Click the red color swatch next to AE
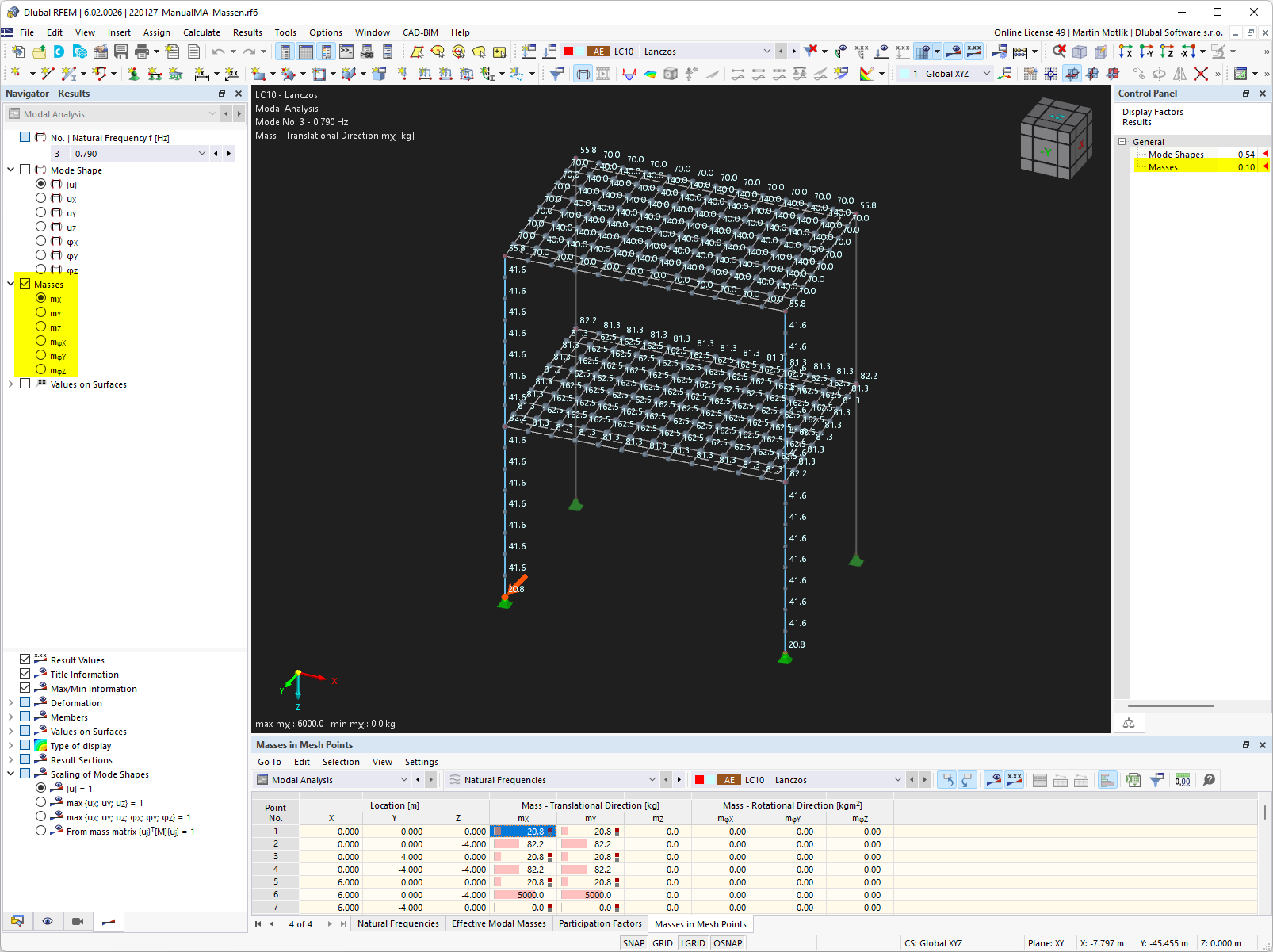 [569, 51]
